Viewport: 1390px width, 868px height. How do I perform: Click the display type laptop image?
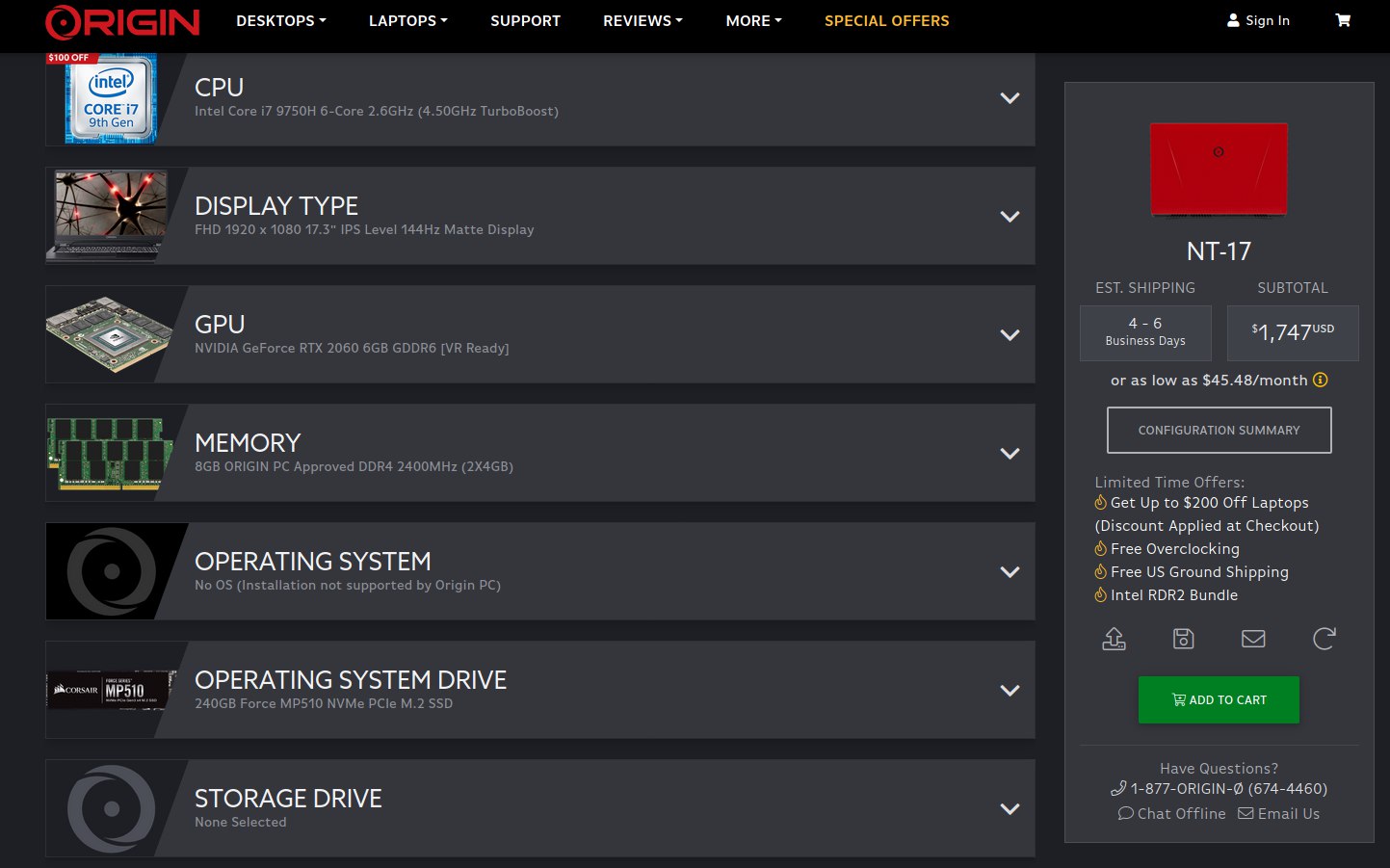pos(112,216)
